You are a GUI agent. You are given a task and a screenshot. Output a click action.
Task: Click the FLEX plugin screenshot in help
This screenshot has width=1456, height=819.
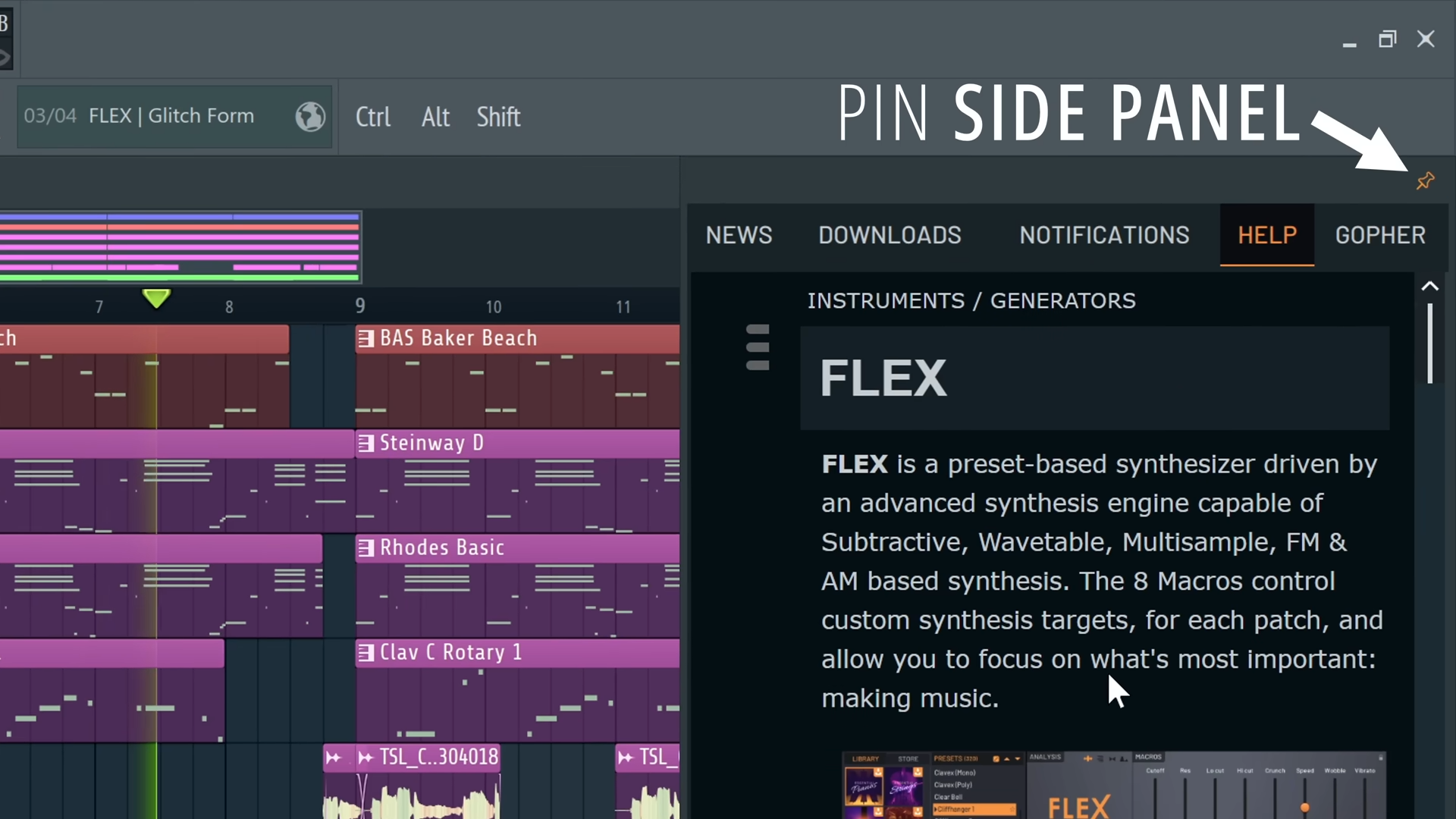(1113, 785)
